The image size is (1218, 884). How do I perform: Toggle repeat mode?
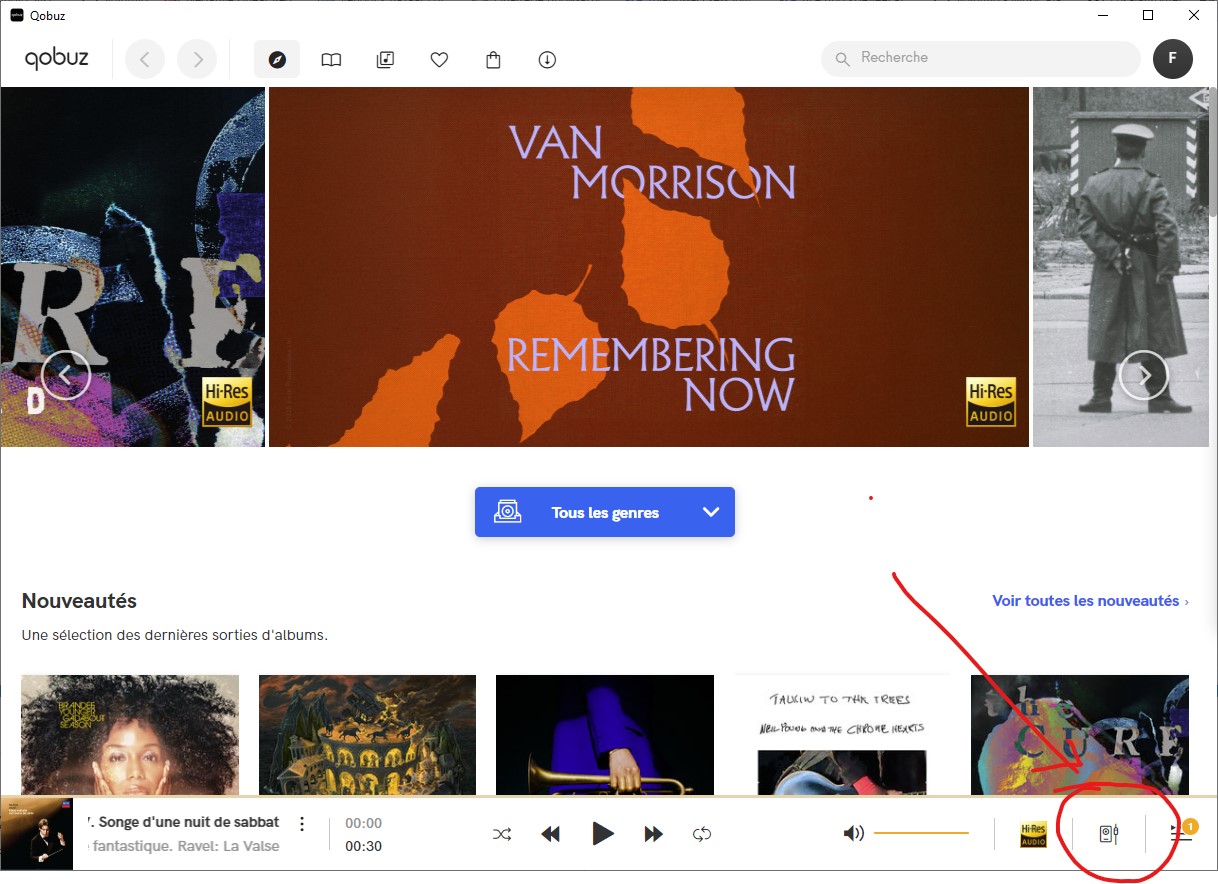coord(702,834)
